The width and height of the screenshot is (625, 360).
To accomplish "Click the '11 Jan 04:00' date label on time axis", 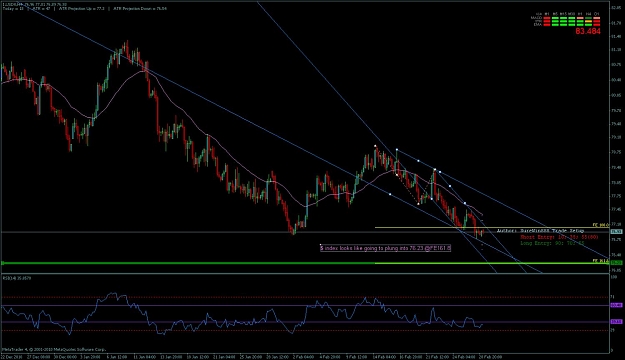I will click(x=145, y=356).
